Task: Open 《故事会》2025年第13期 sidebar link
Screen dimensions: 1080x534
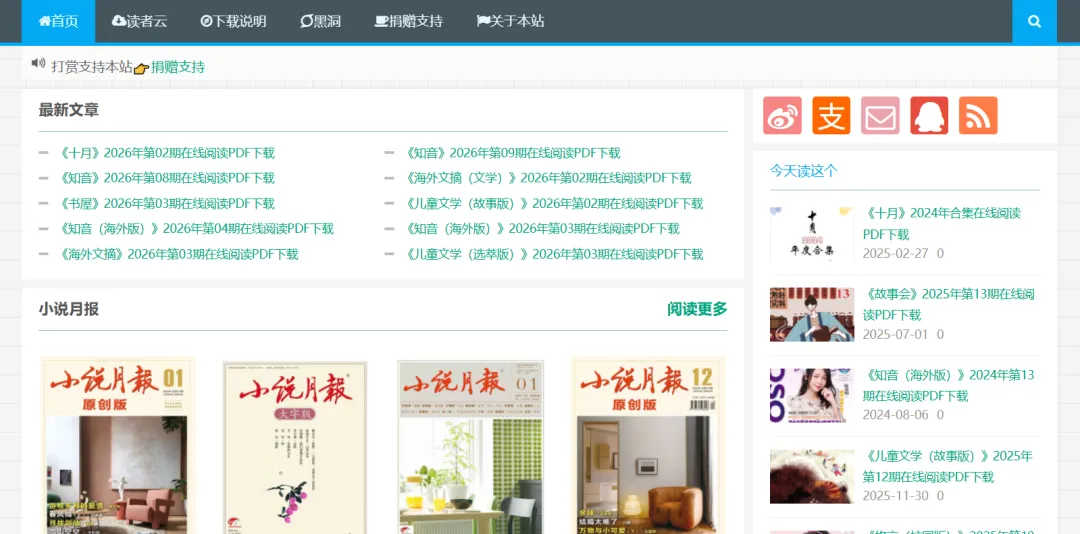Action: tap(948, 304)
